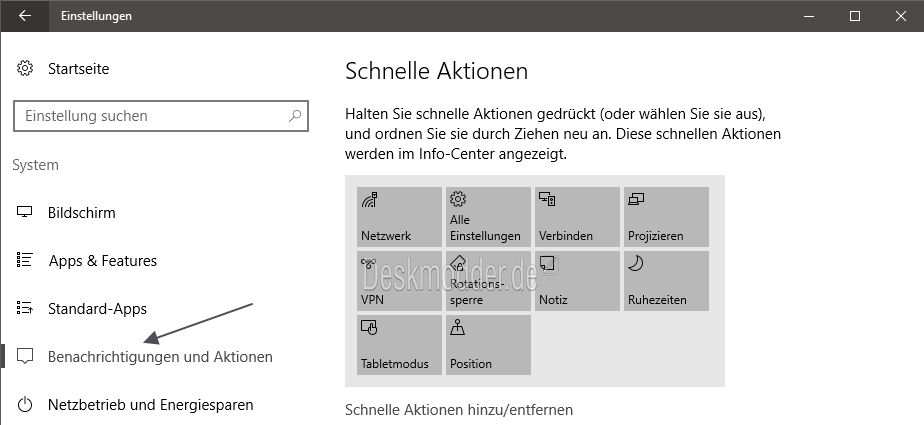Click the Position quick action tile

pos(488,345)
